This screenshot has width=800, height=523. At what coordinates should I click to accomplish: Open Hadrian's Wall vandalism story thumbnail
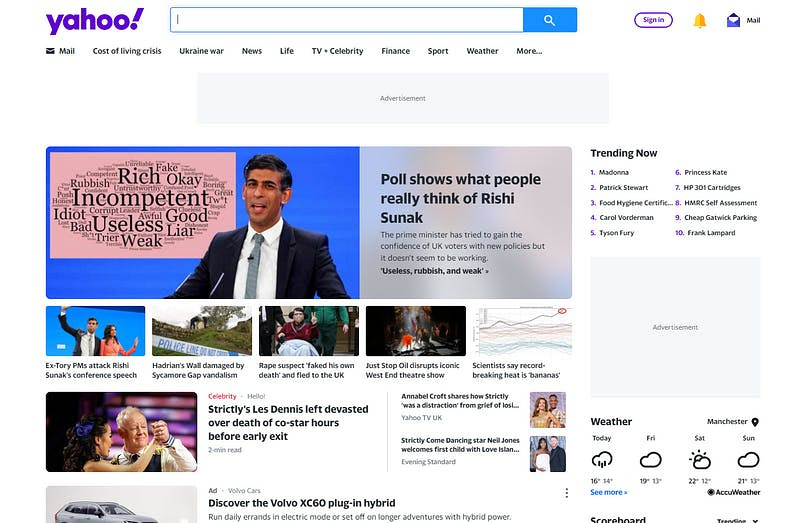tap(202, 331)
